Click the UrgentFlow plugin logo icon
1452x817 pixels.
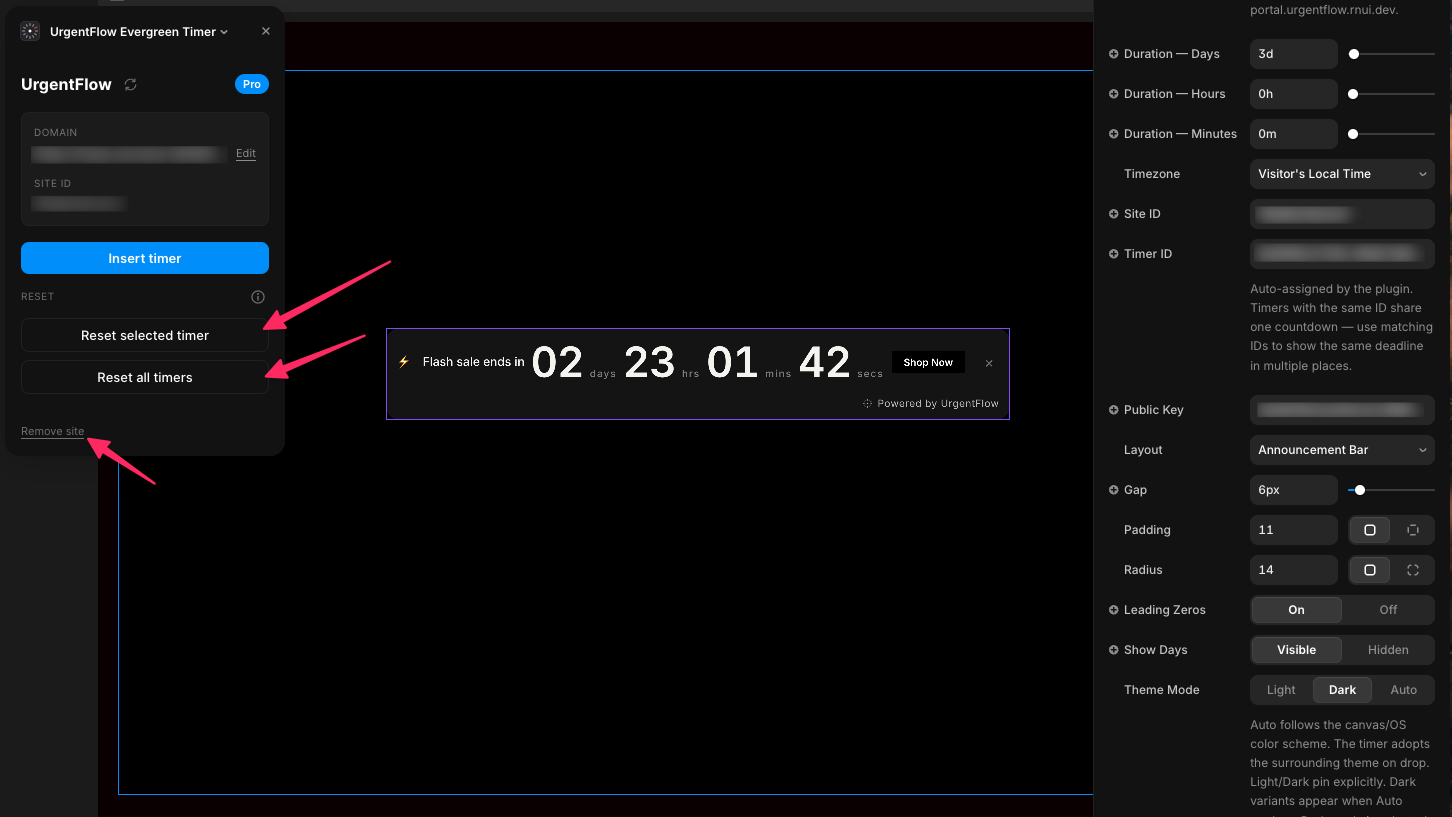[30, 31]
